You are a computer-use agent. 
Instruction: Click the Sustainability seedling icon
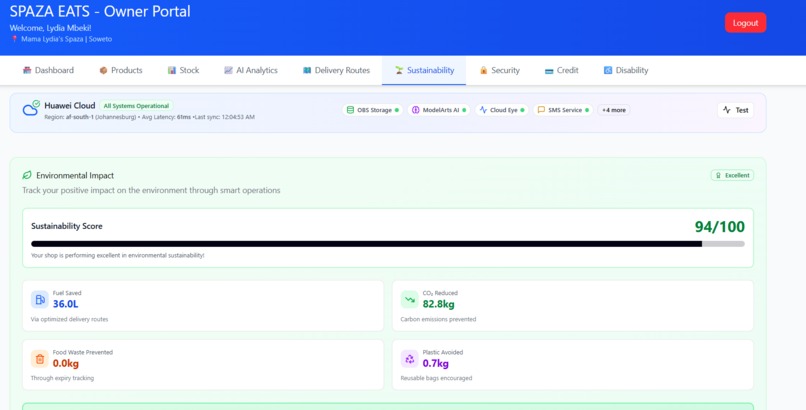point(399,70)
